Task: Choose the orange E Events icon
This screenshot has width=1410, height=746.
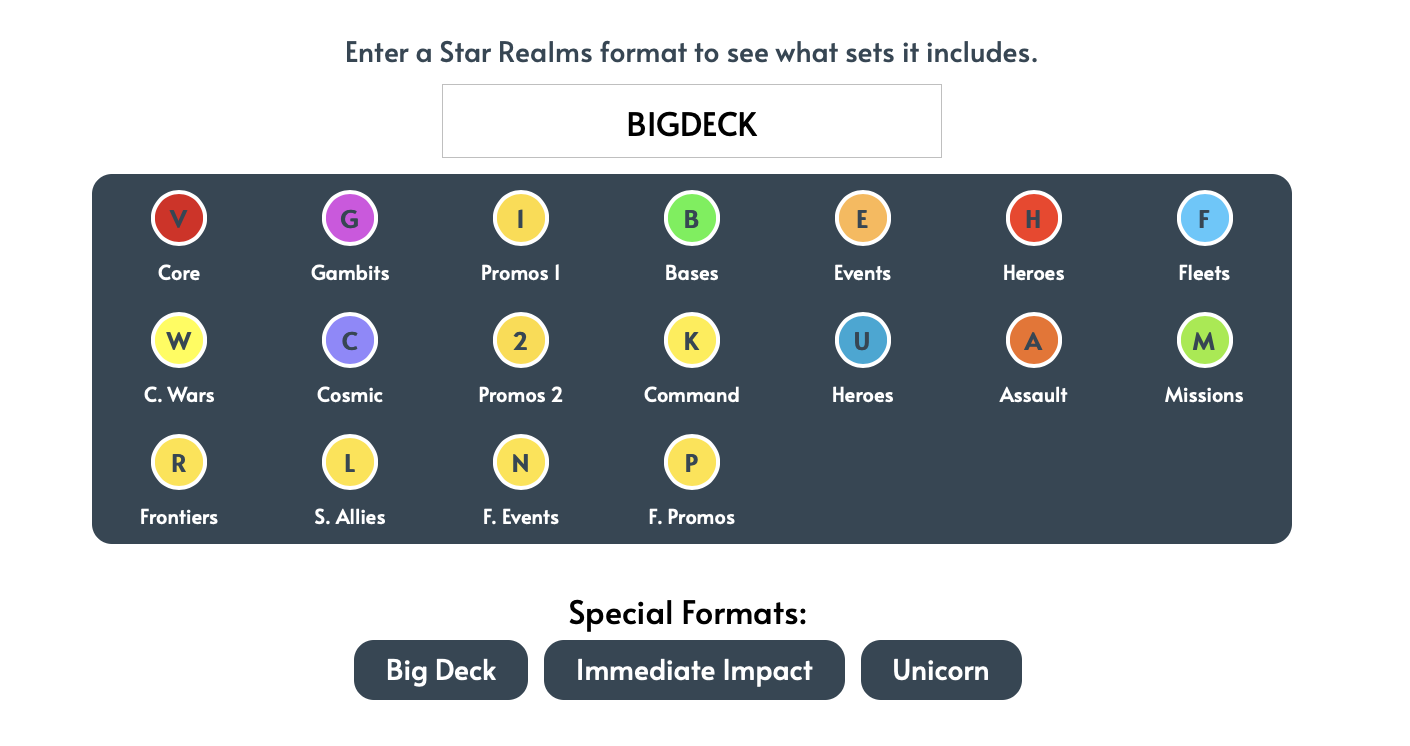Action: 862,218
